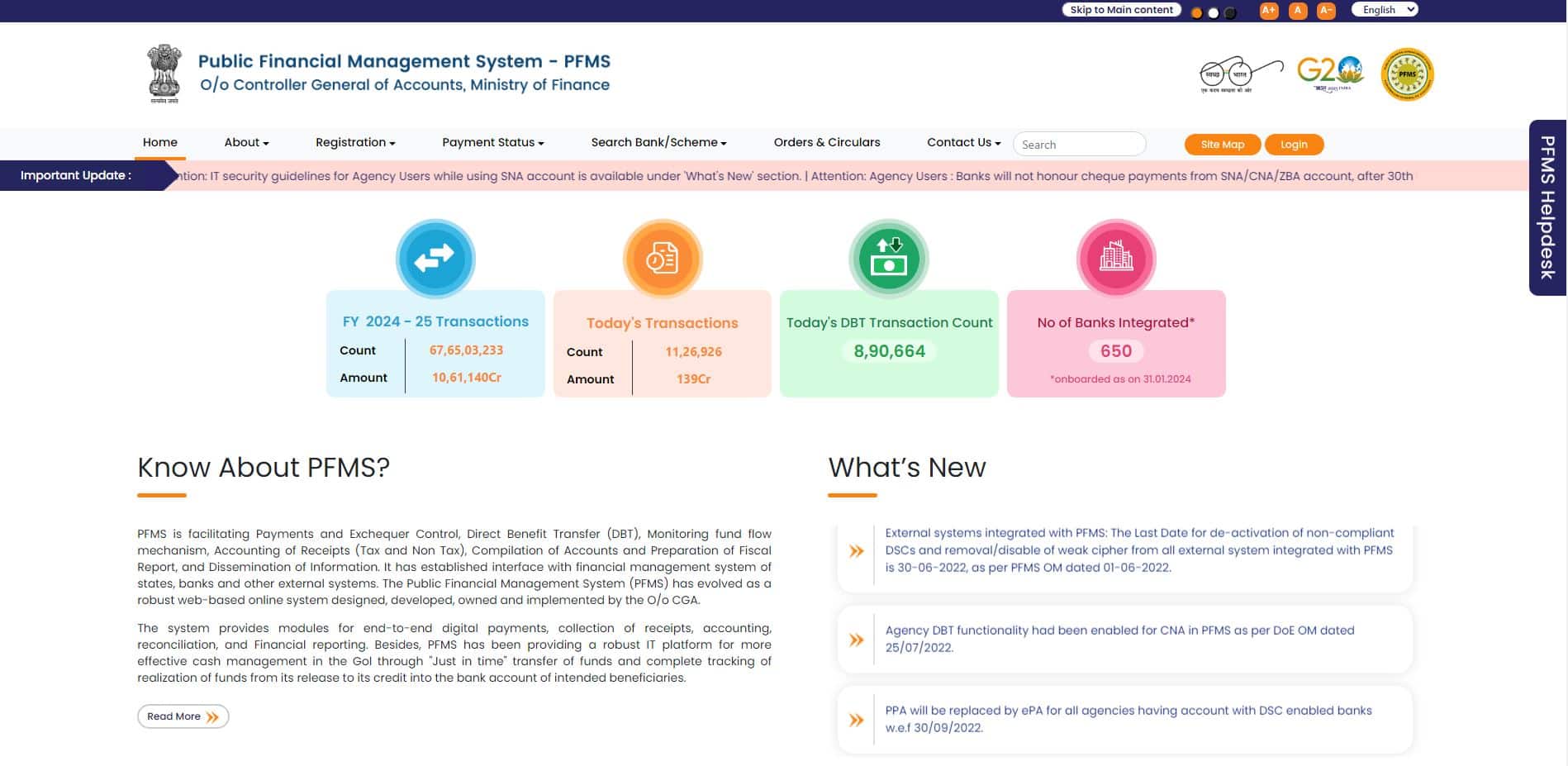Open the PFMS Helpdesk side tab
Viewport: 1568px width, 766px height.
[x=1547, y=207]
